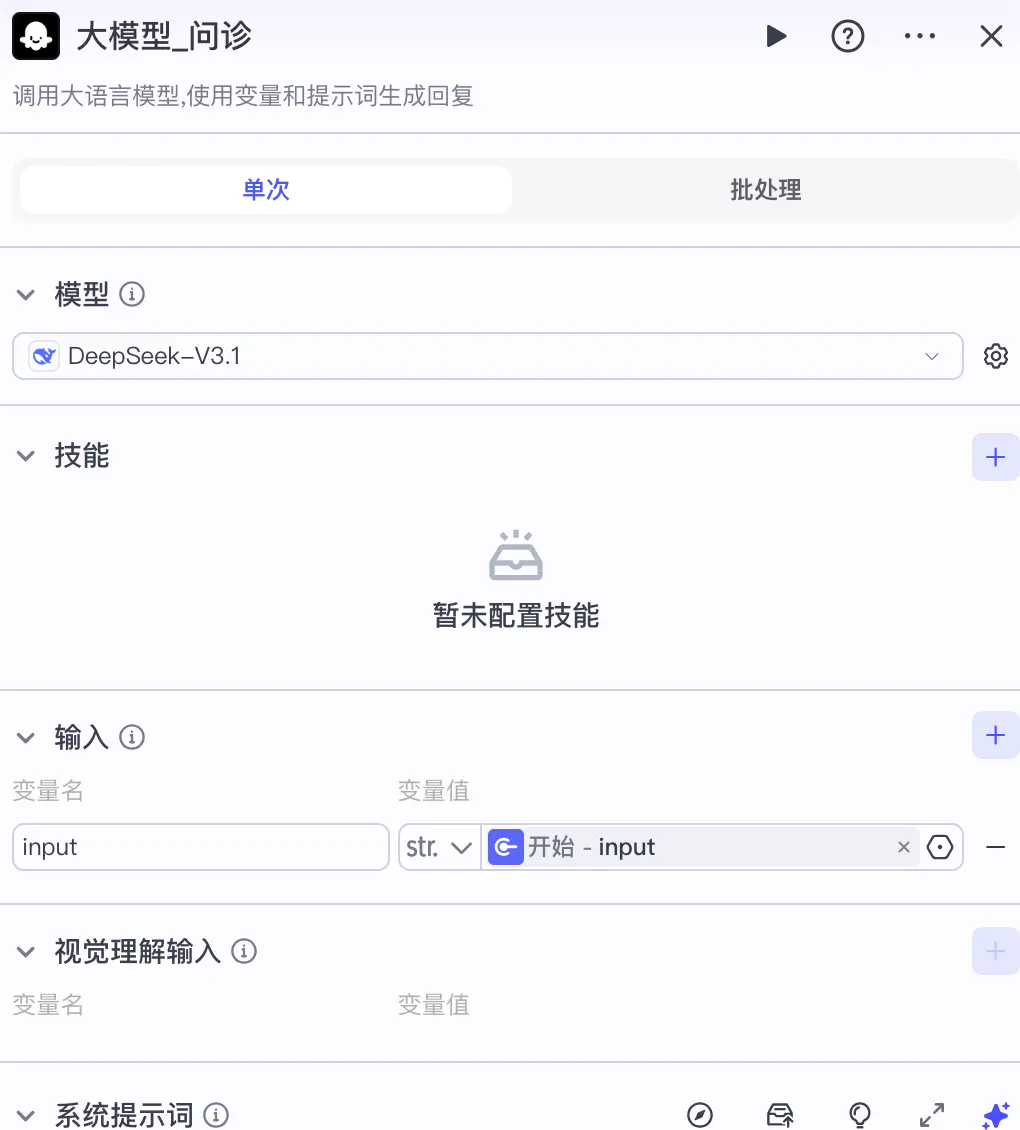The height and width of the screenshot is (1130, 1020).
Task: Click the compass icon in 系统提示词
Action: point(700,1115)
